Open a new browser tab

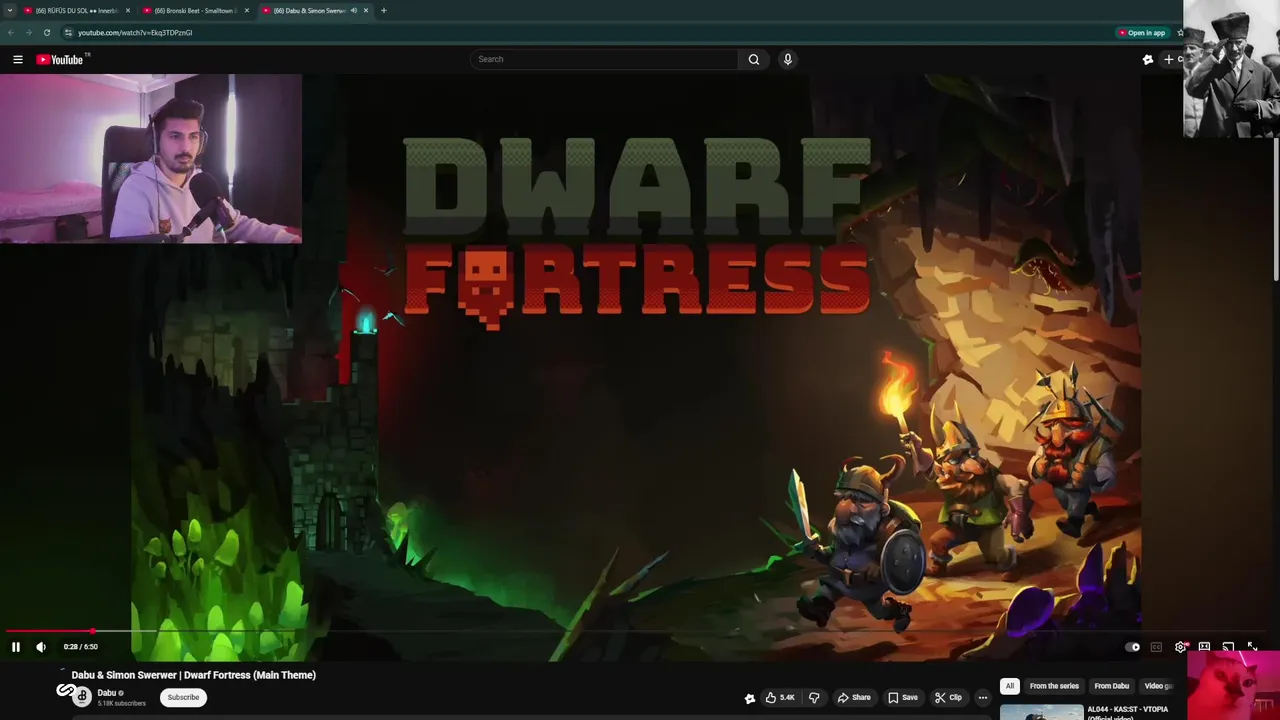point(384,10)
